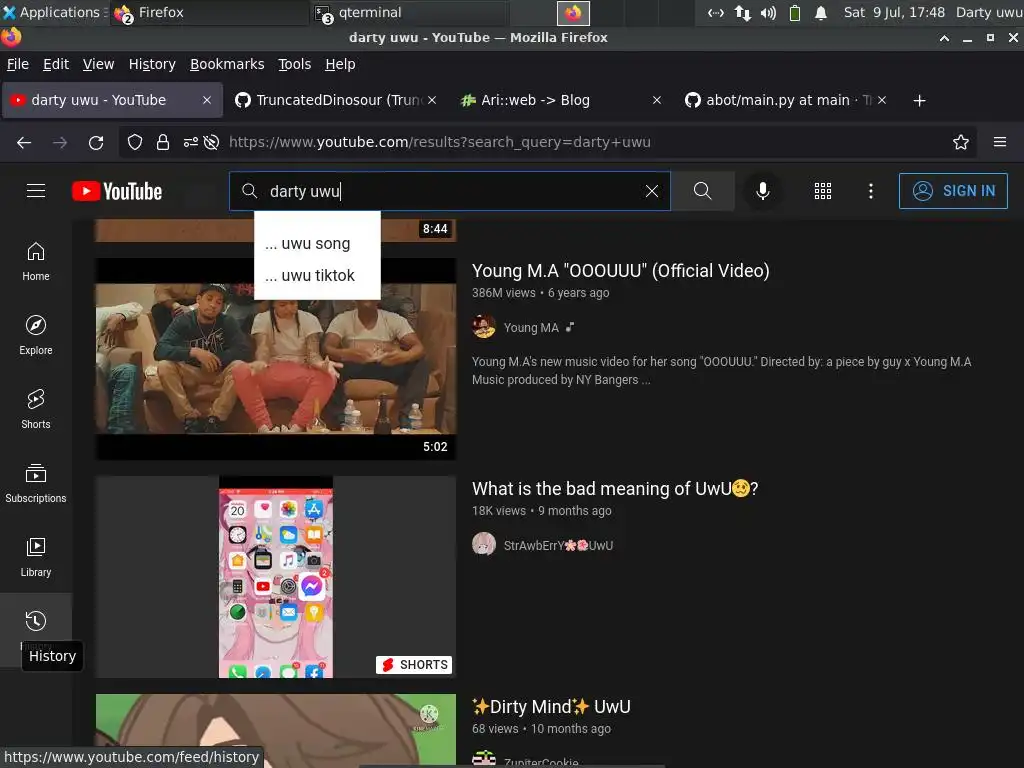Open the Help menu
The image size is (1024, 768).
click(x=340, y=64)
